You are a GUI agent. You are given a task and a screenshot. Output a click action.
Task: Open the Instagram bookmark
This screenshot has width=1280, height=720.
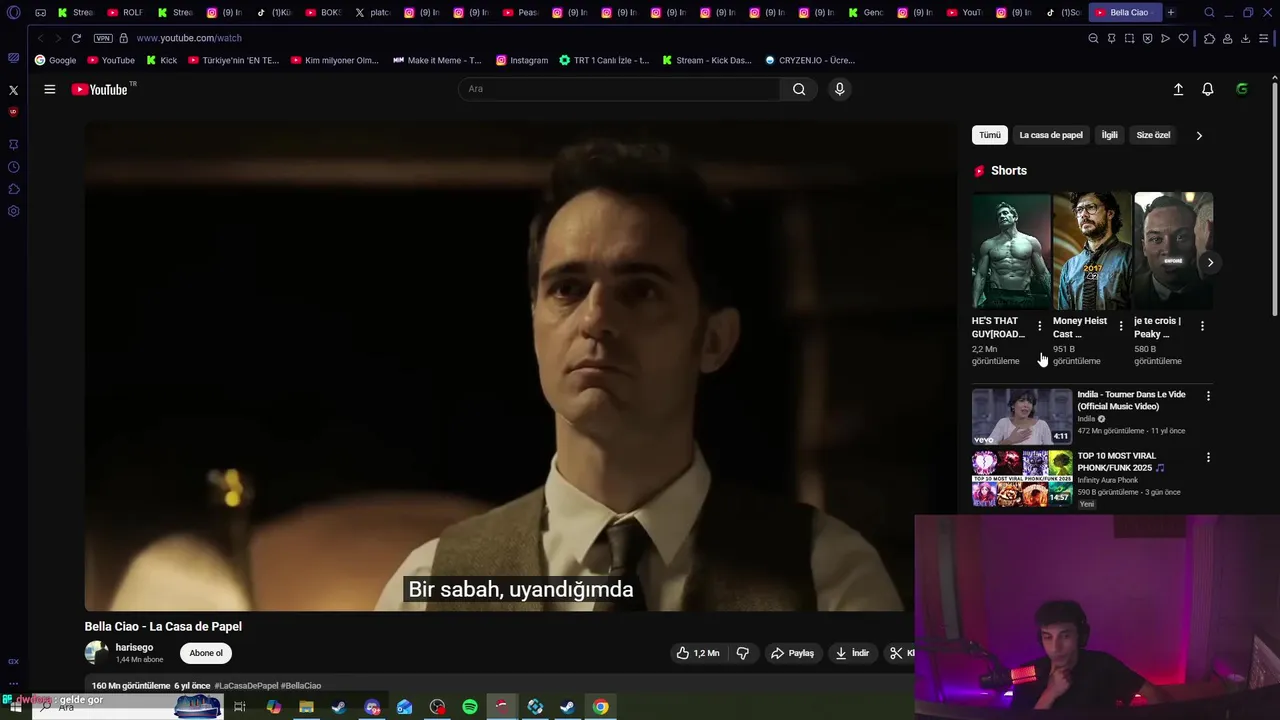[522, 60]
